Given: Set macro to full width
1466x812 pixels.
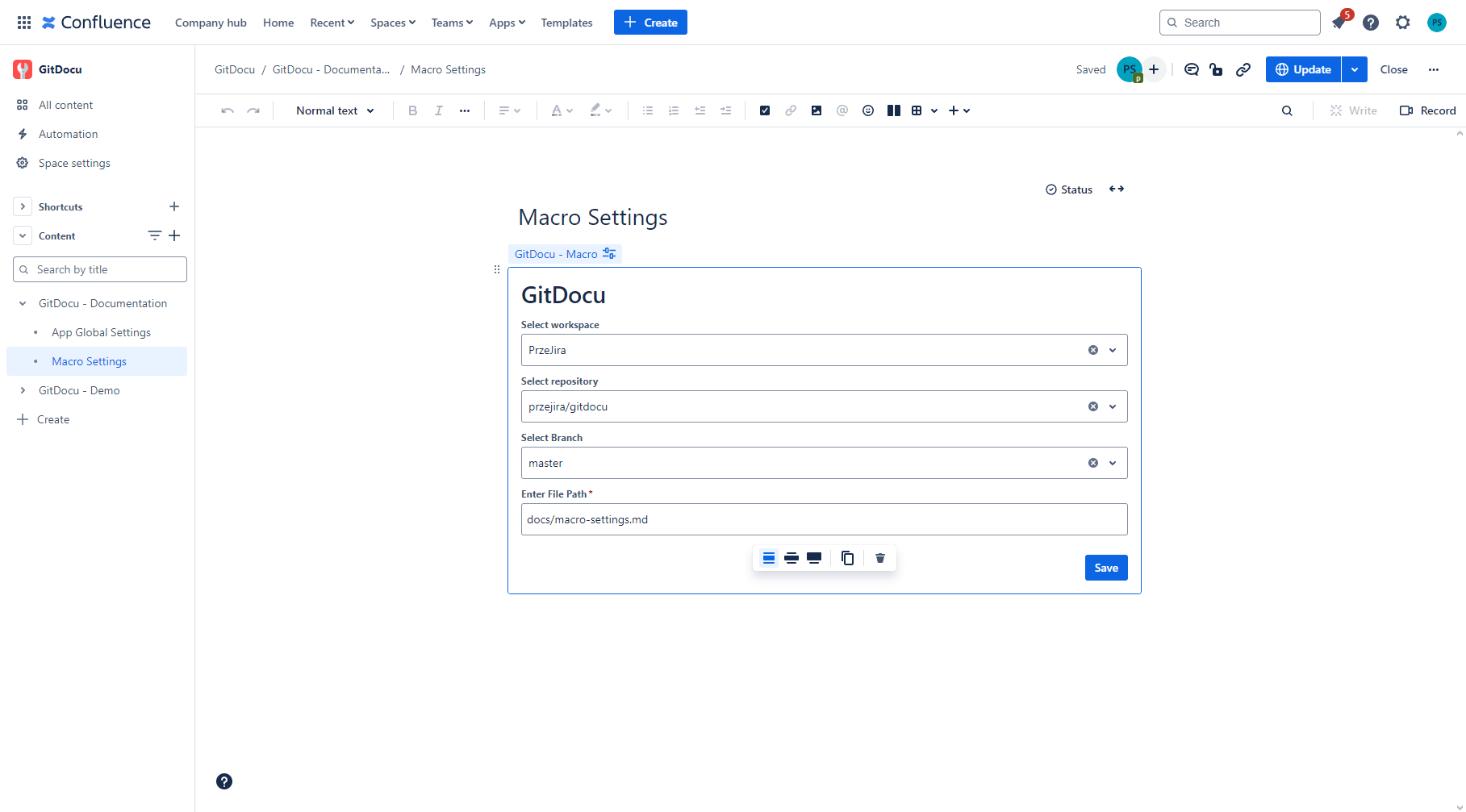Looking at the screenshot, I should tap(814, 558).
